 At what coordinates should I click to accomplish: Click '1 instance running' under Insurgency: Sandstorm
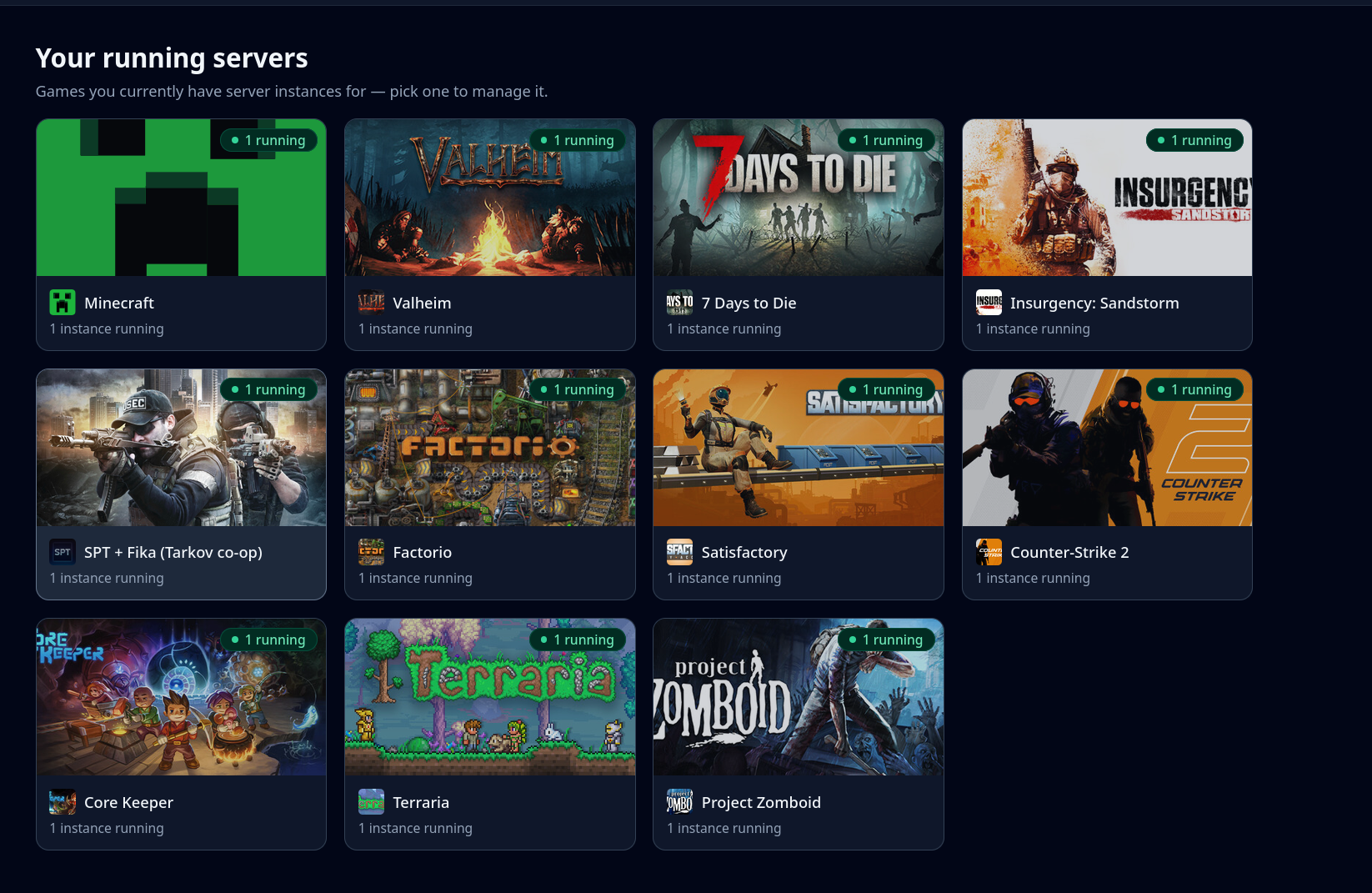pyautogui.click(x=1033, y=329)
